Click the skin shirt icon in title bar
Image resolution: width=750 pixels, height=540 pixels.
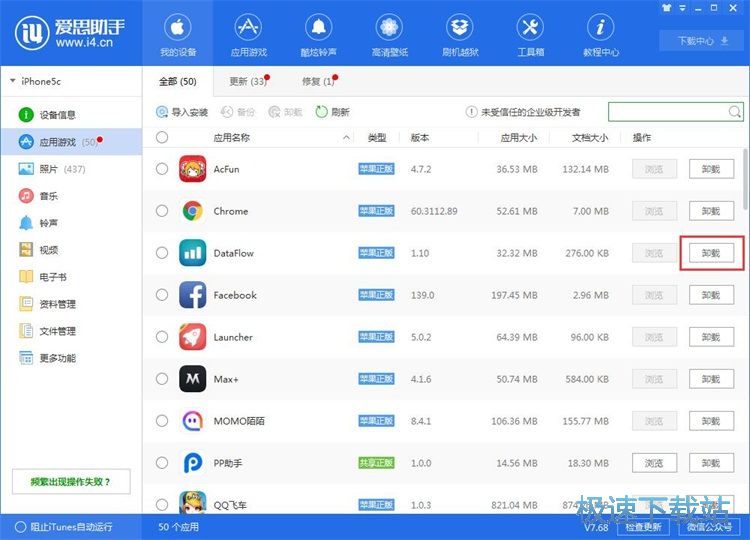click(667, 8)
